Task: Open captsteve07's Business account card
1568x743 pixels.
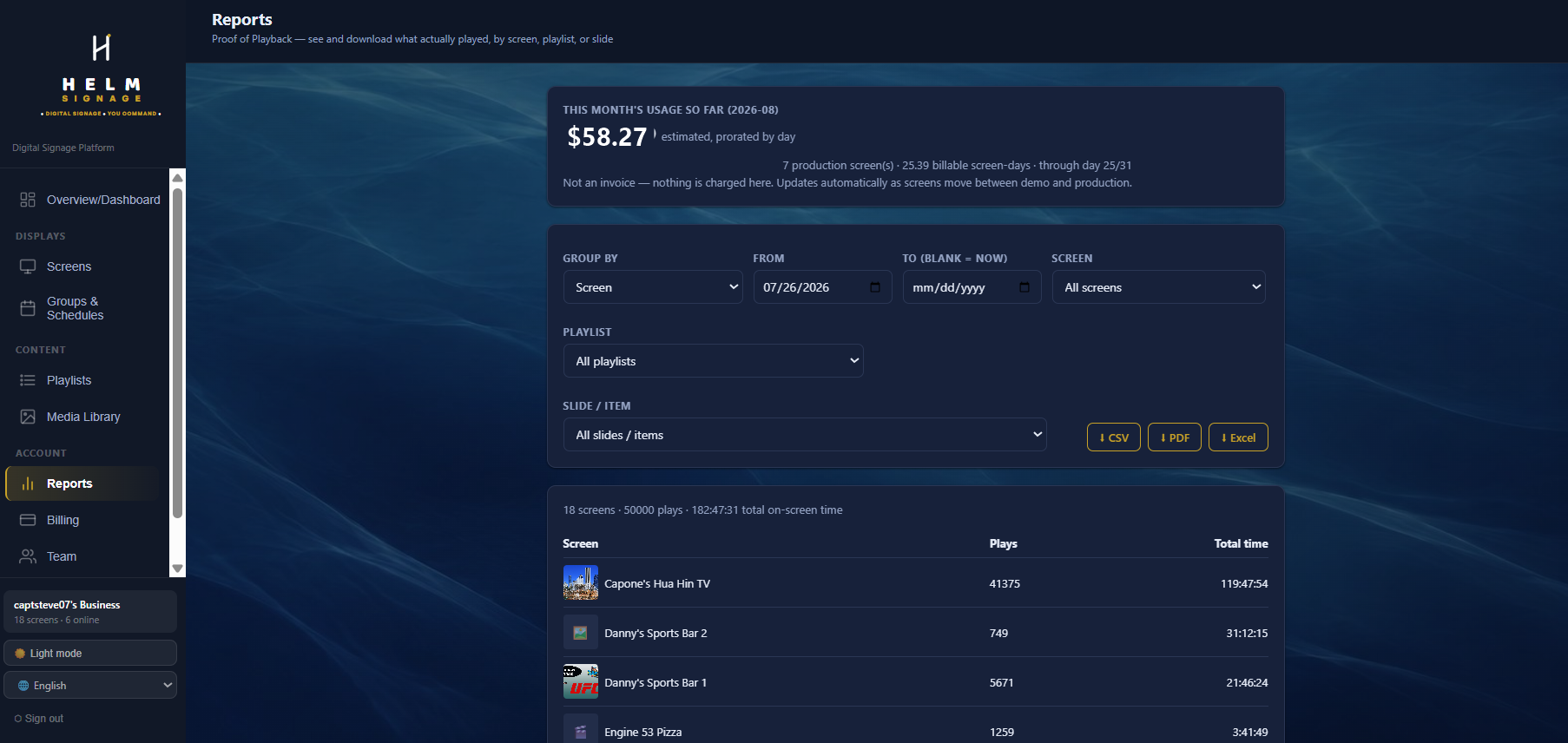Action: point(90,612)
